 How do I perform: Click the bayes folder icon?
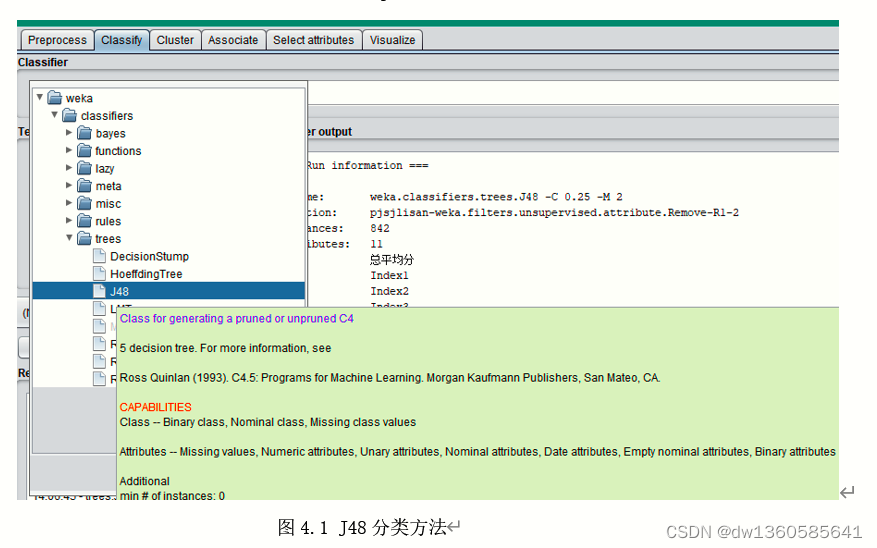pyautogui.click(x=84, y=133)
